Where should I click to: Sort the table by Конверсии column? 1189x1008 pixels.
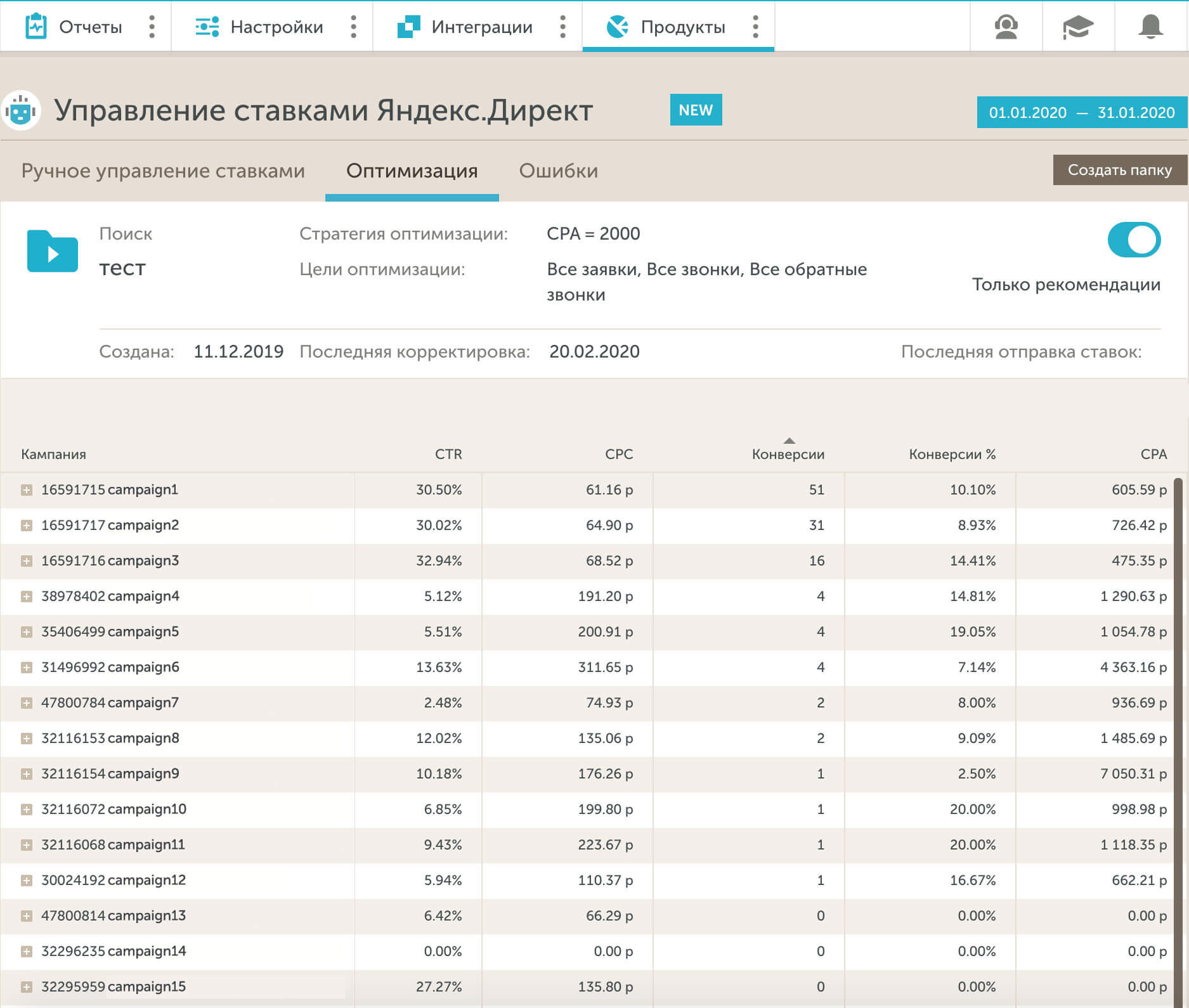788,454
